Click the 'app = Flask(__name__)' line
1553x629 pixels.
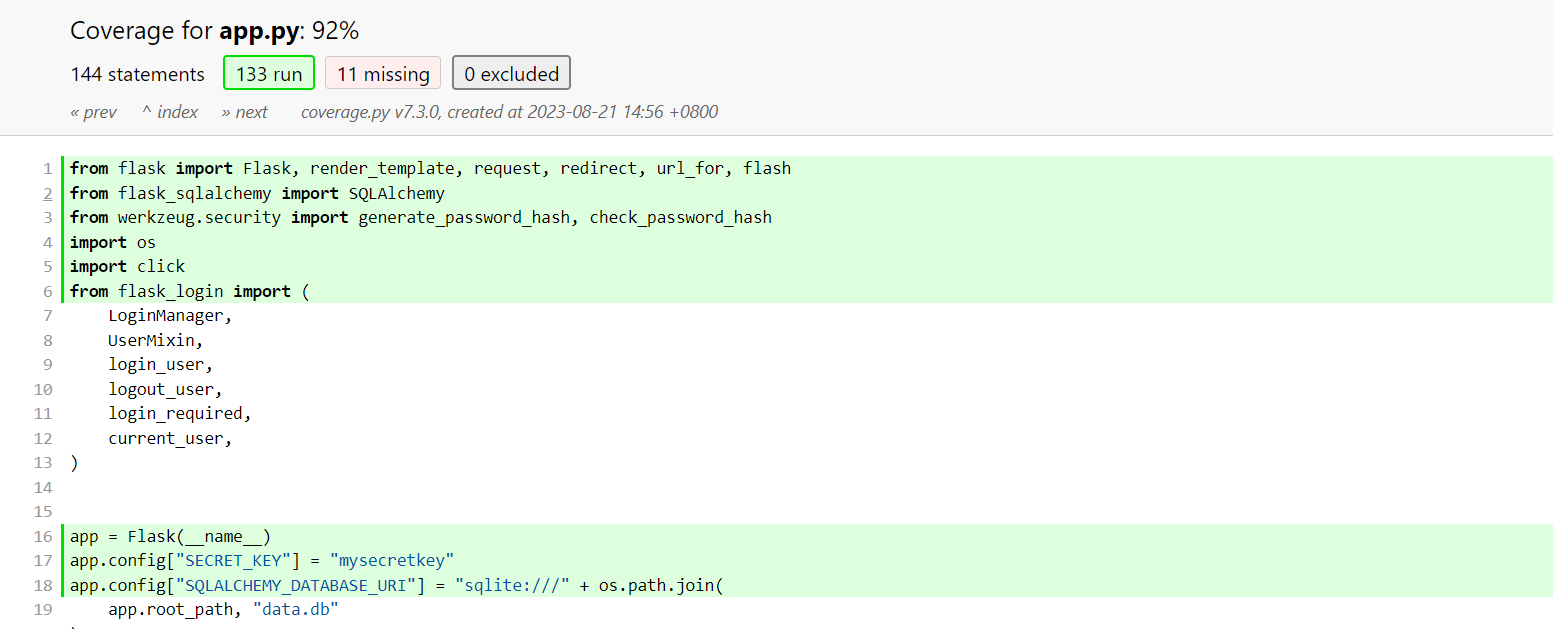point(809,536)
